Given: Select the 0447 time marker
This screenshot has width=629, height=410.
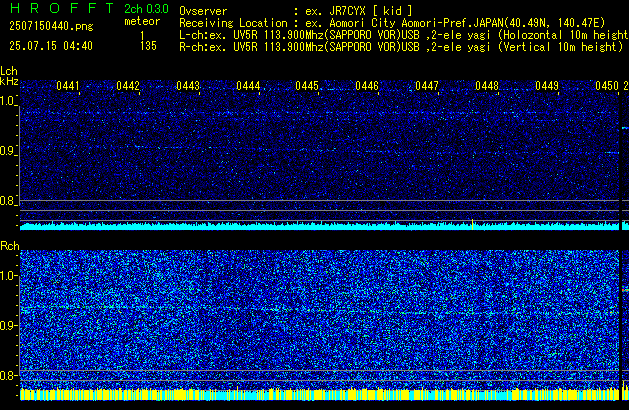Looking at the screenshot, I should point(427,86).
